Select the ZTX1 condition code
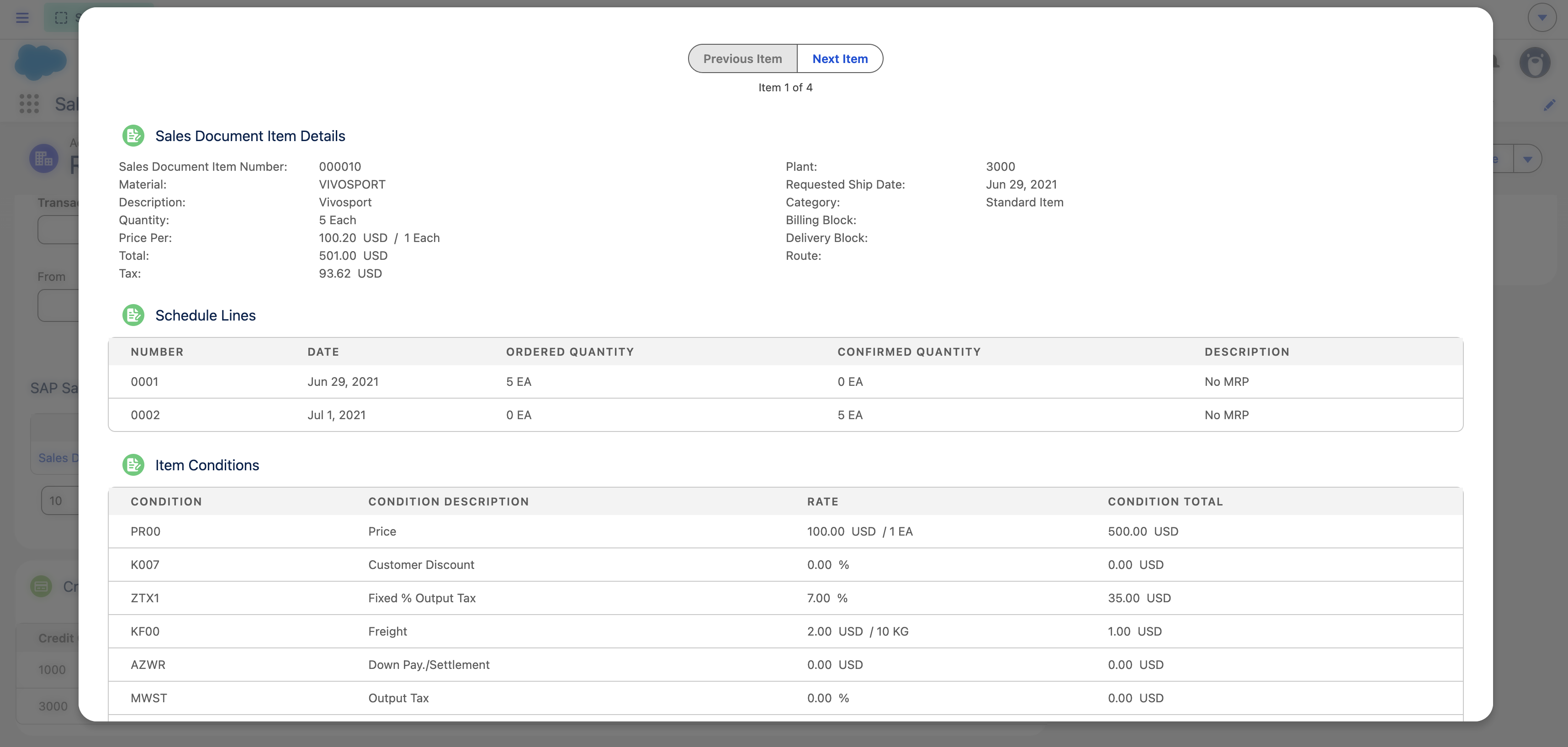Image resolution: width=1568 pixels, height=747 pixels. coord(145,598)
